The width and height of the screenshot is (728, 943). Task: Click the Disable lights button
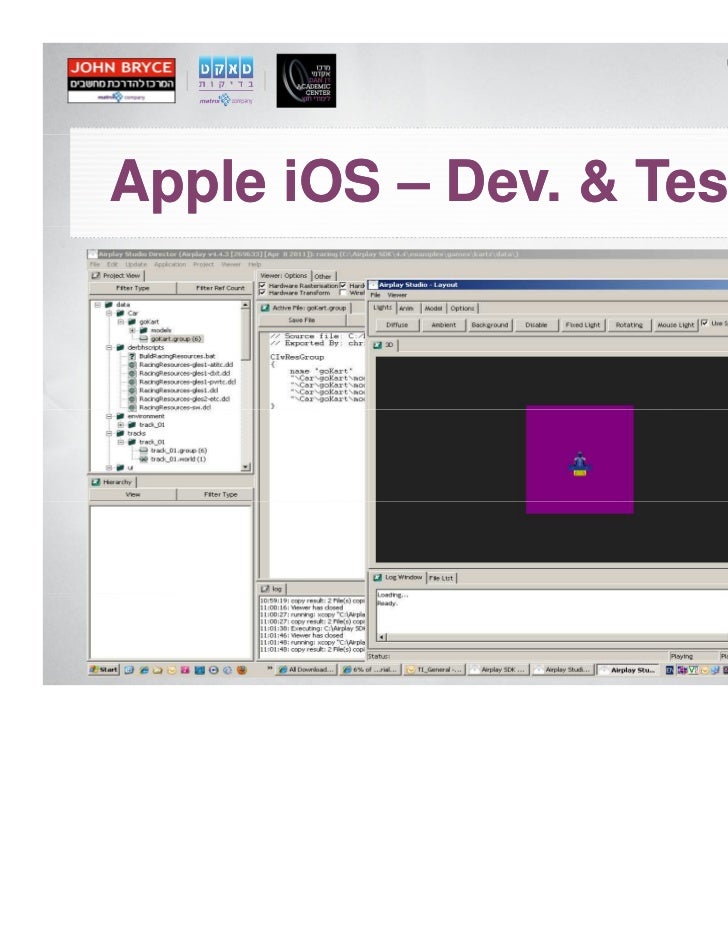coord(536,325)
